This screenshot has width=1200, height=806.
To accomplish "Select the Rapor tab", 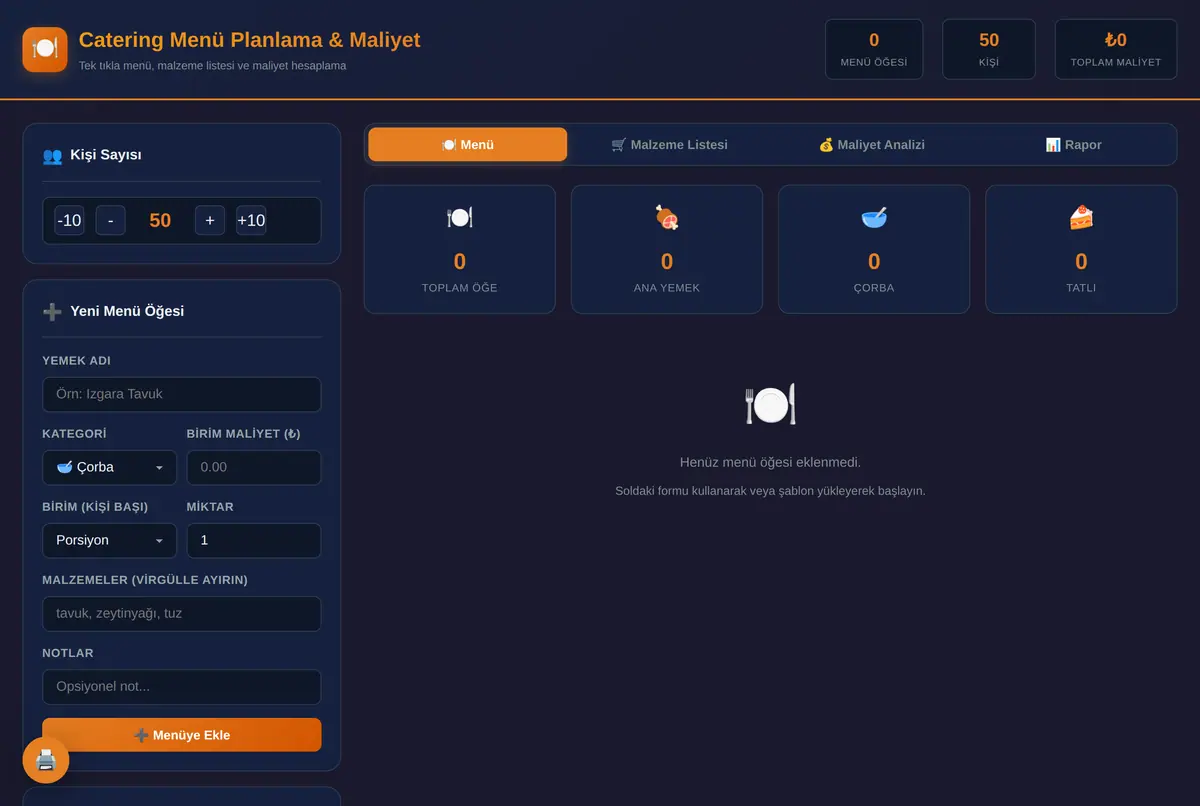I will click(x=1074, y=144).
